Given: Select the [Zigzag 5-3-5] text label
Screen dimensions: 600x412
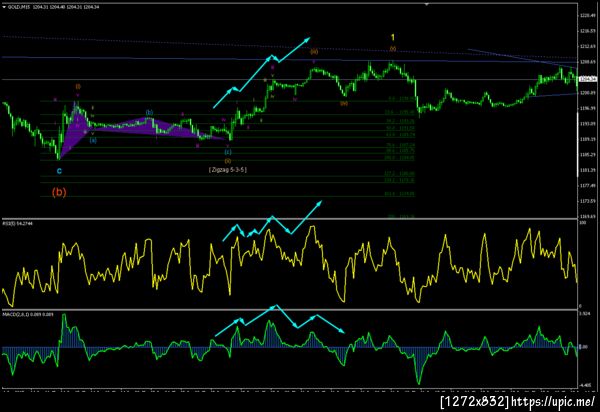Looking at the screenshot, I should [x=228, y=169].
